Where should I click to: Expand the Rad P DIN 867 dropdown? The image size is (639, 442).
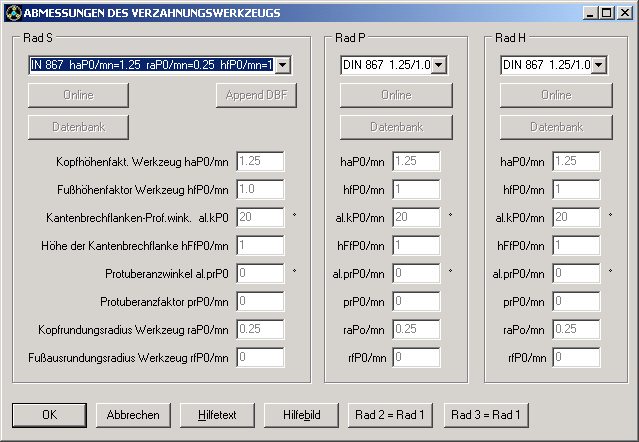click(438, 65)
